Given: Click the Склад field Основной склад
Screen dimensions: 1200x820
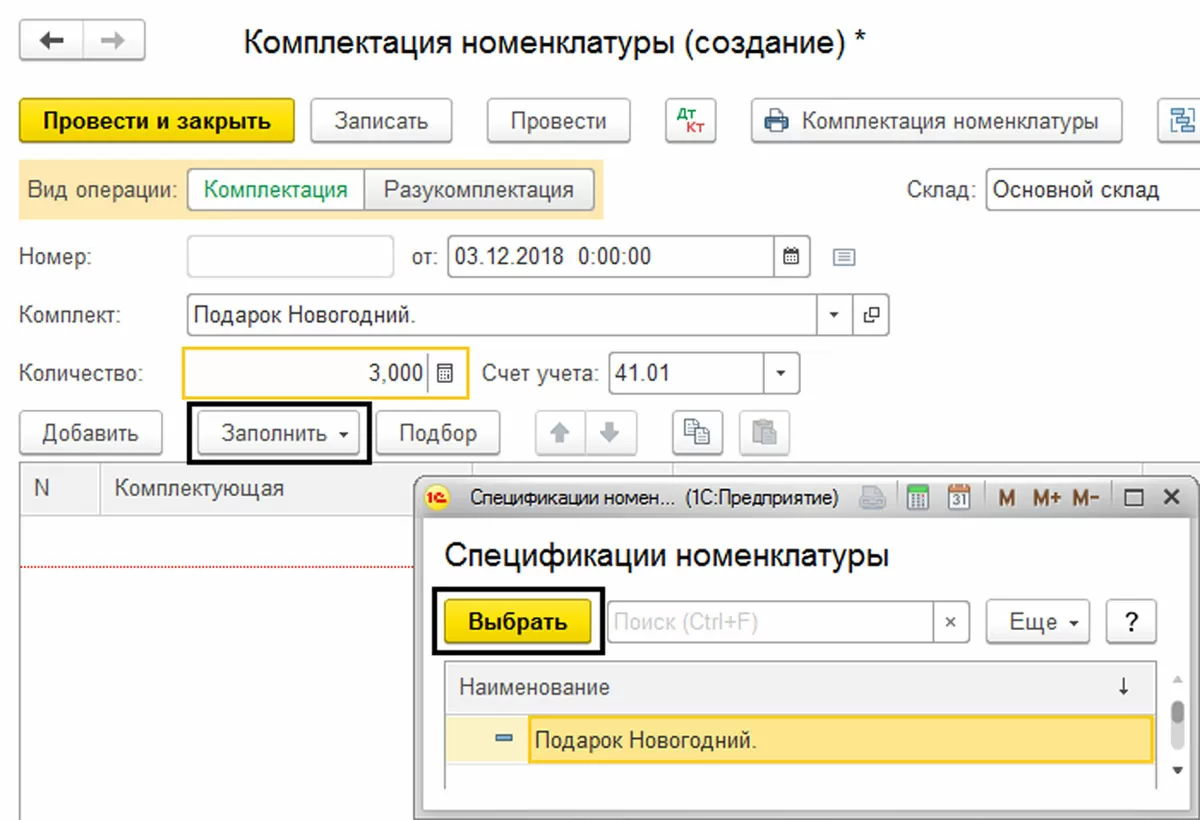Looking at the screenshot, I should 1092,190.
